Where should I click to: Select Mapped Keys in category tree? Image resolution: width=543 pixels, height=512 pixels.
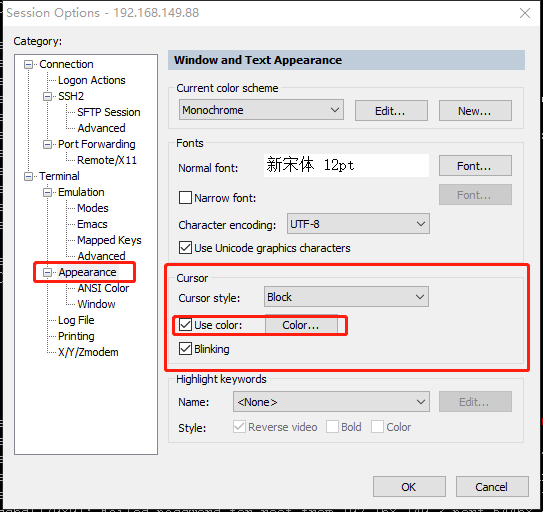click(109, 240)
